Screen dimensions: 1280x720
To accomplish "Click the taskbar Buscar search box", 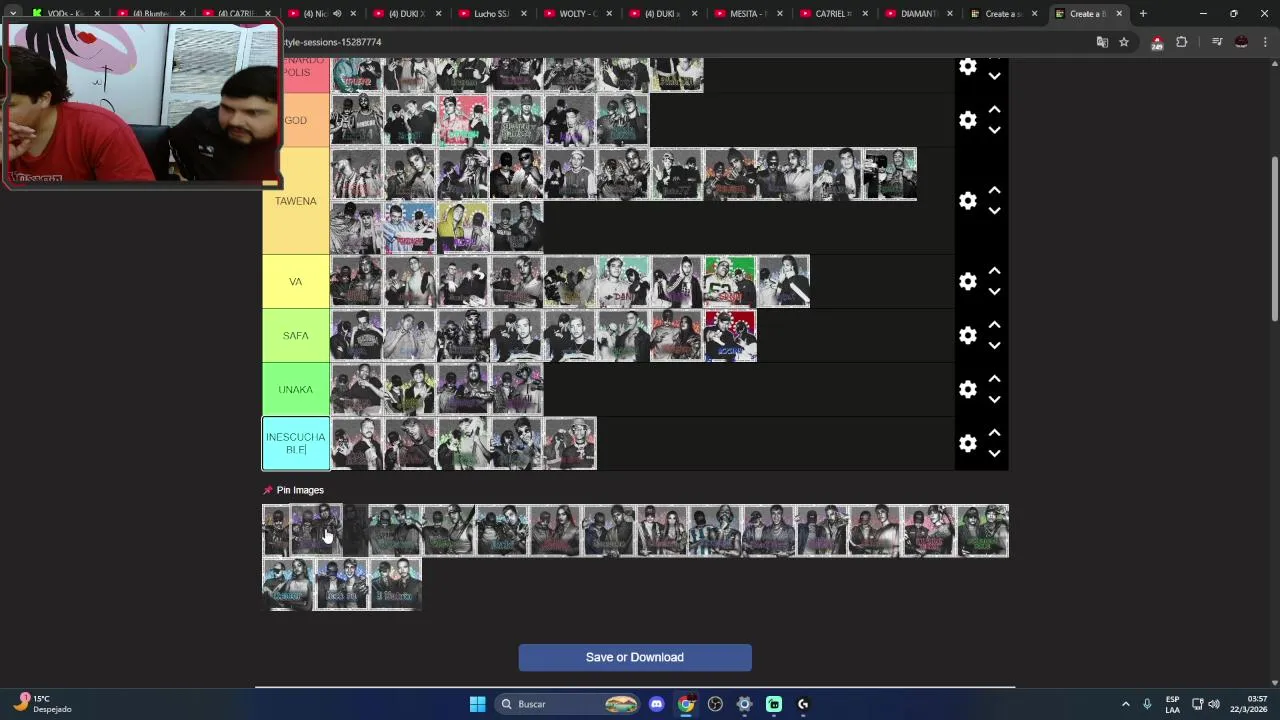I will pos(567,704).
